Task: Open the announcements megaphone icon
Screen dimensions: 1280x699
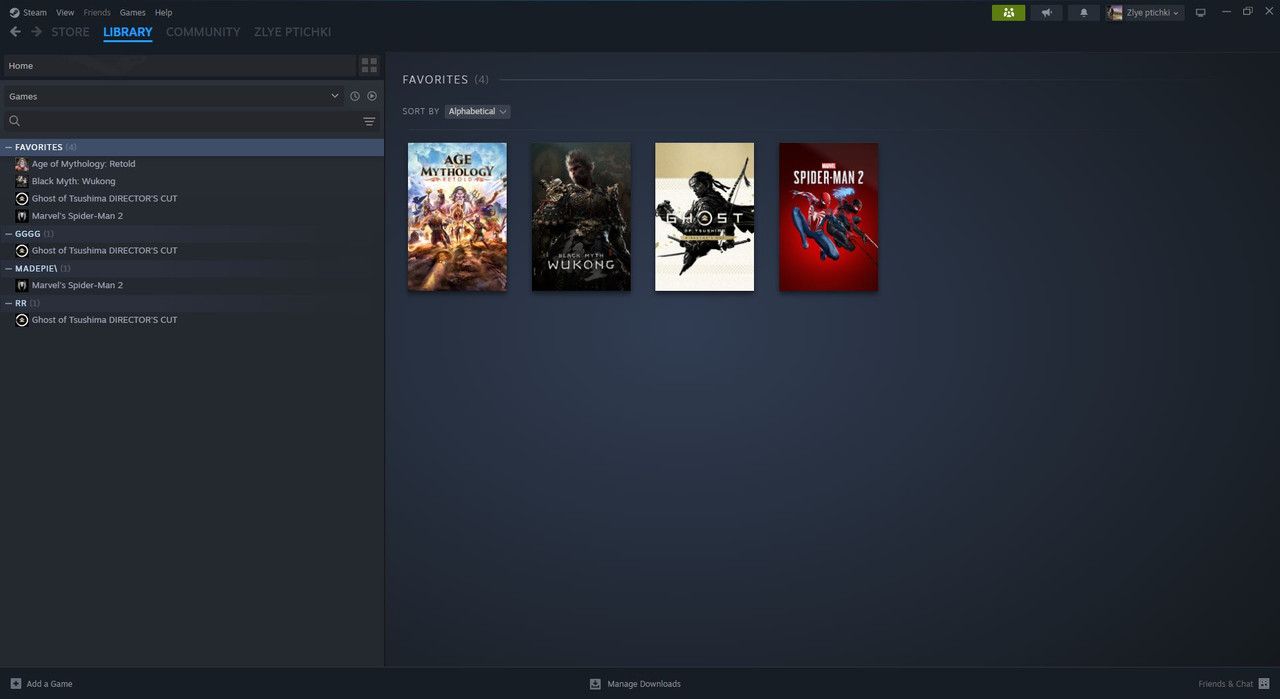Action: (x=1046, y=12)
